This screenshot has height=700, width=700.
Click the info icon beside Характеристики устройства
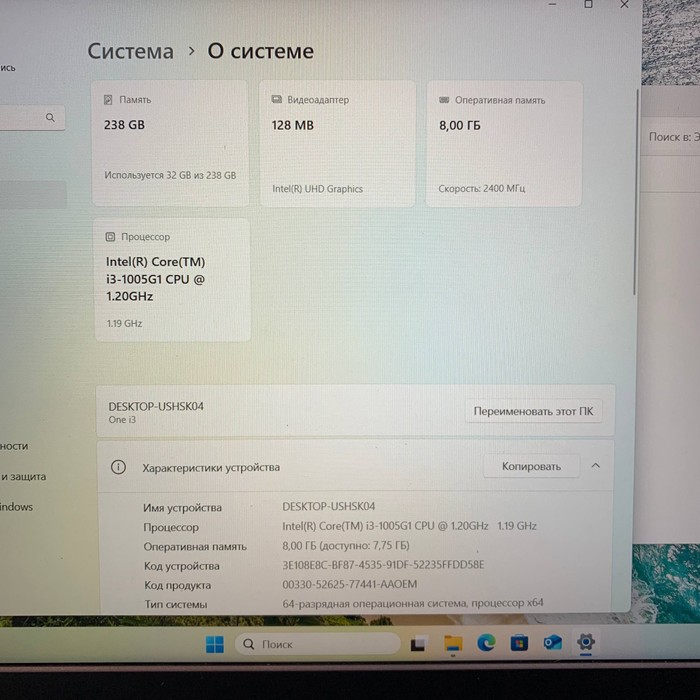click(x=118, y=467)
